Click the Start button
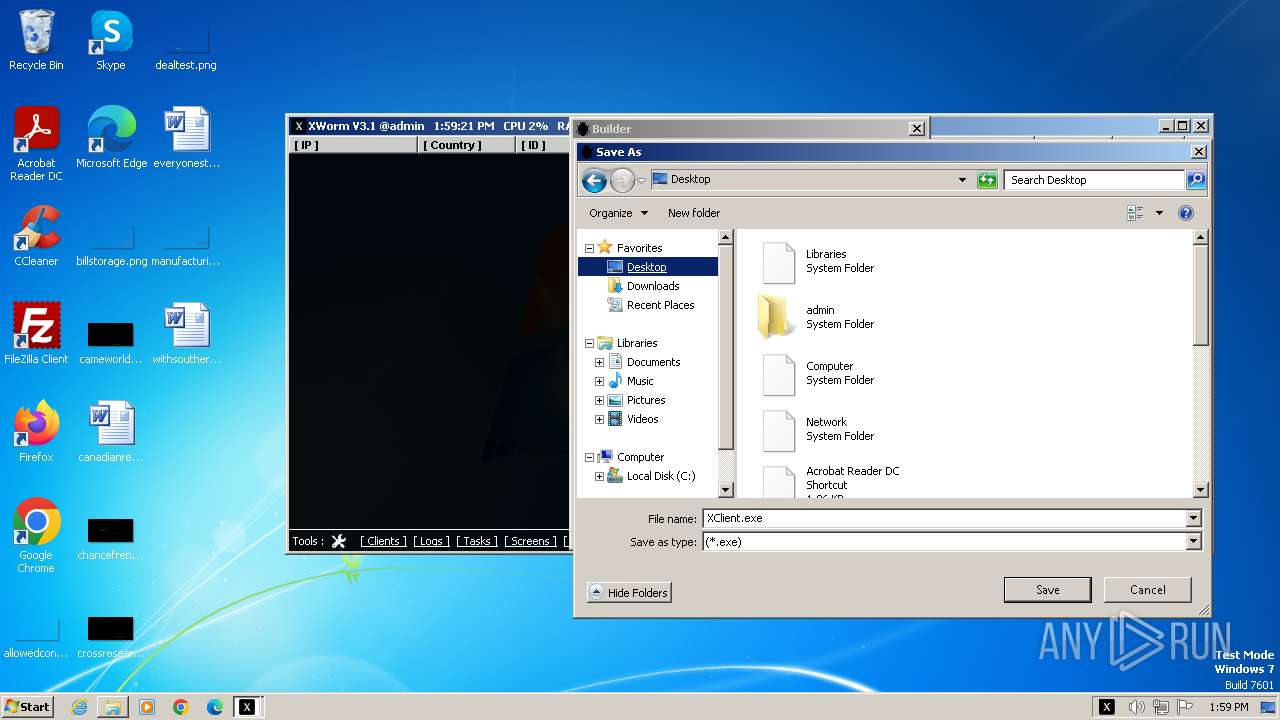 click(x=27, y=707)
